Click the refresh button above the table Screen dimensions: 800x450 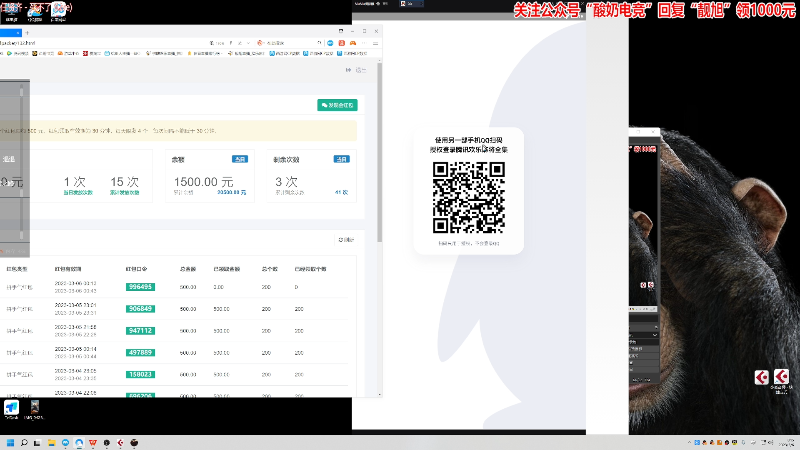(346, 240)
